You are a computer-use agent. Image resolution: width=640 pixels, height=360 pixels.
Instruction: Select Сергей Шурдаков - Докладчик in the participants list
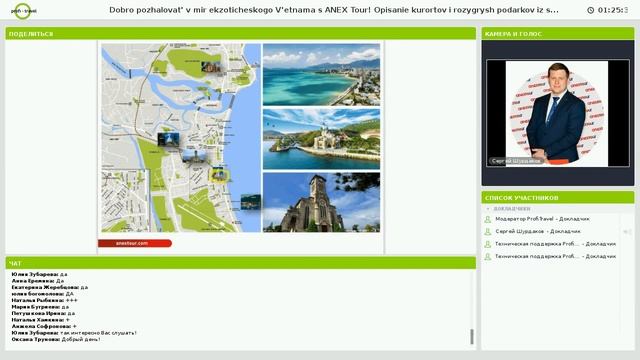(538, 231)
